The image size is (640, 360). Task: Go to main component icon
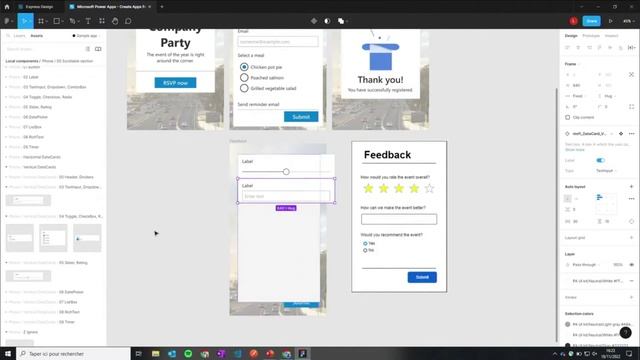pyautogui.click(x=621, y=133)
